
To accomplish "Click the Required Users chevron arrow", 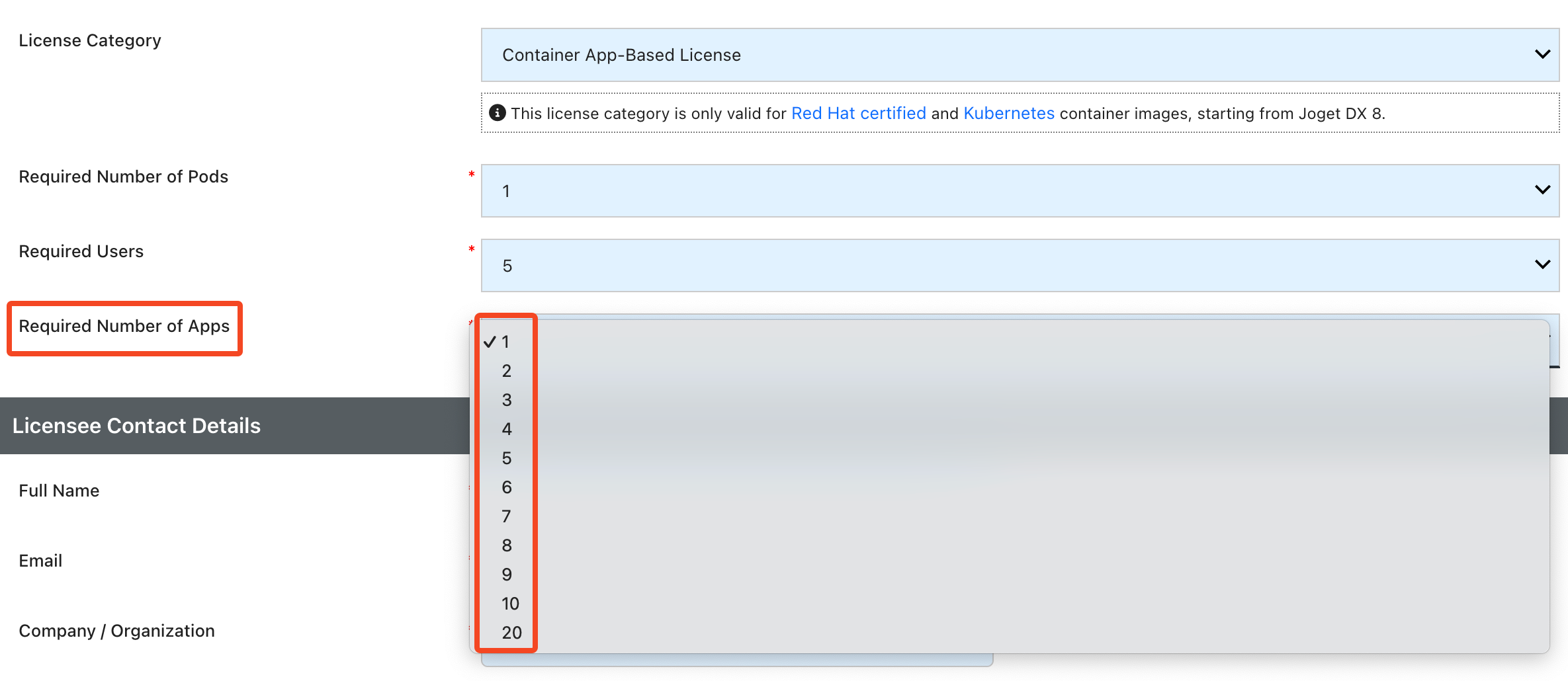I will pyautogui.click(x=1542, y=264).
